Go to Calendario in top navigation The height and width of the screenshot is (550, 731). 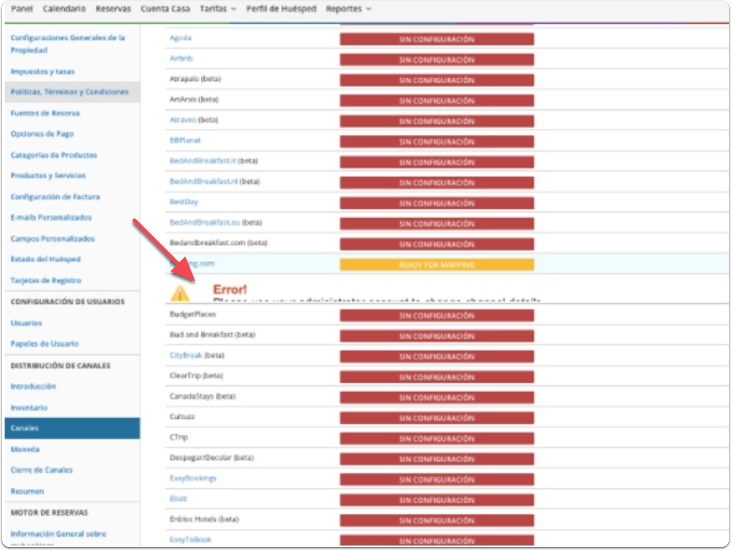click(64, 8)
